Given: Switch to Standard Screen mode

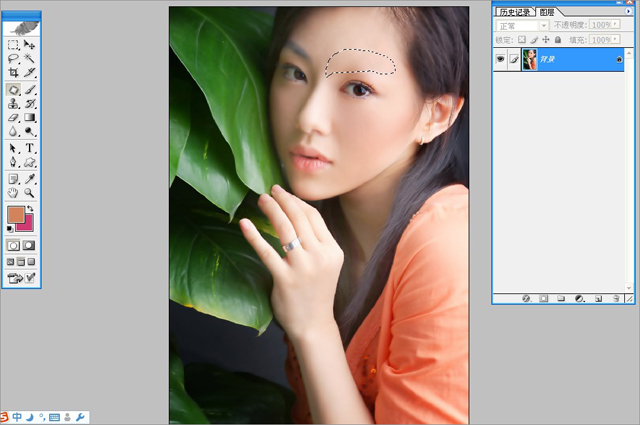Looking at the screenshot, I should (x=11, y=262).
